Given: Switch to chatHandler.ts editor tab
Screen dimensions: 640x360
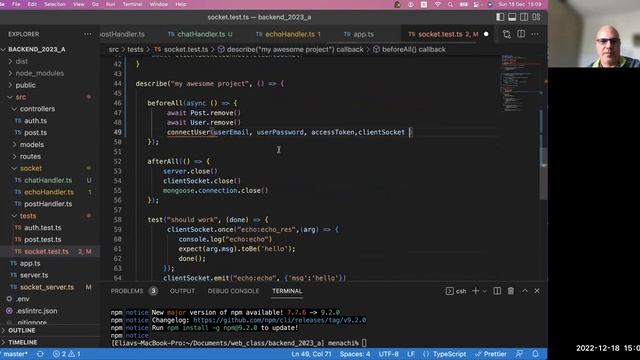Looking at the screenshot, I should [200, 34].
